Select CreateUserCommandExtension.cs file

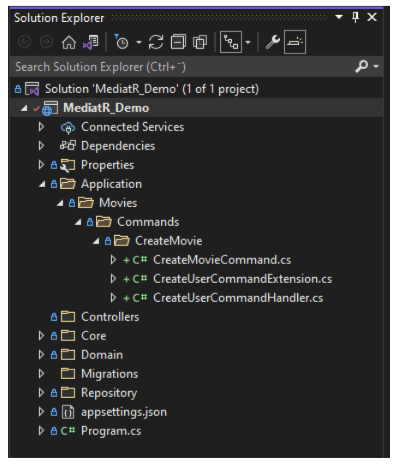(242, 279)
